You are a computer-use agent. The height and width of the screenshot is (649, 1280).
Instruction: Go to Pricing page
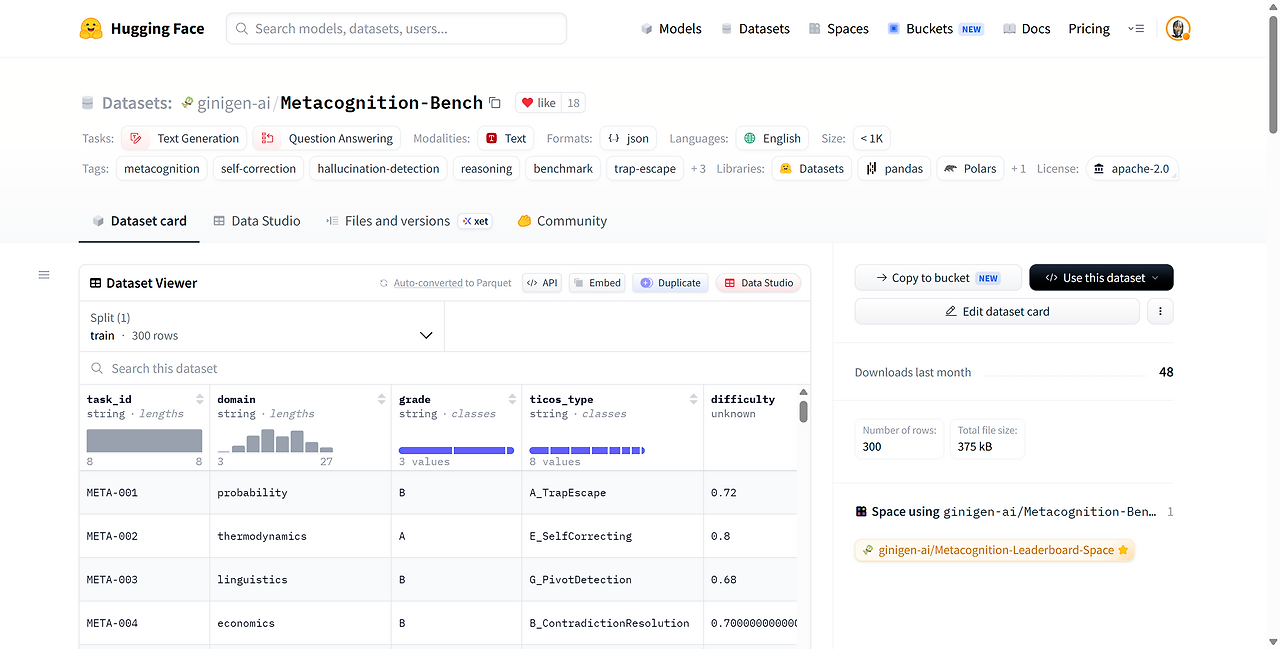click(1089, 29)
